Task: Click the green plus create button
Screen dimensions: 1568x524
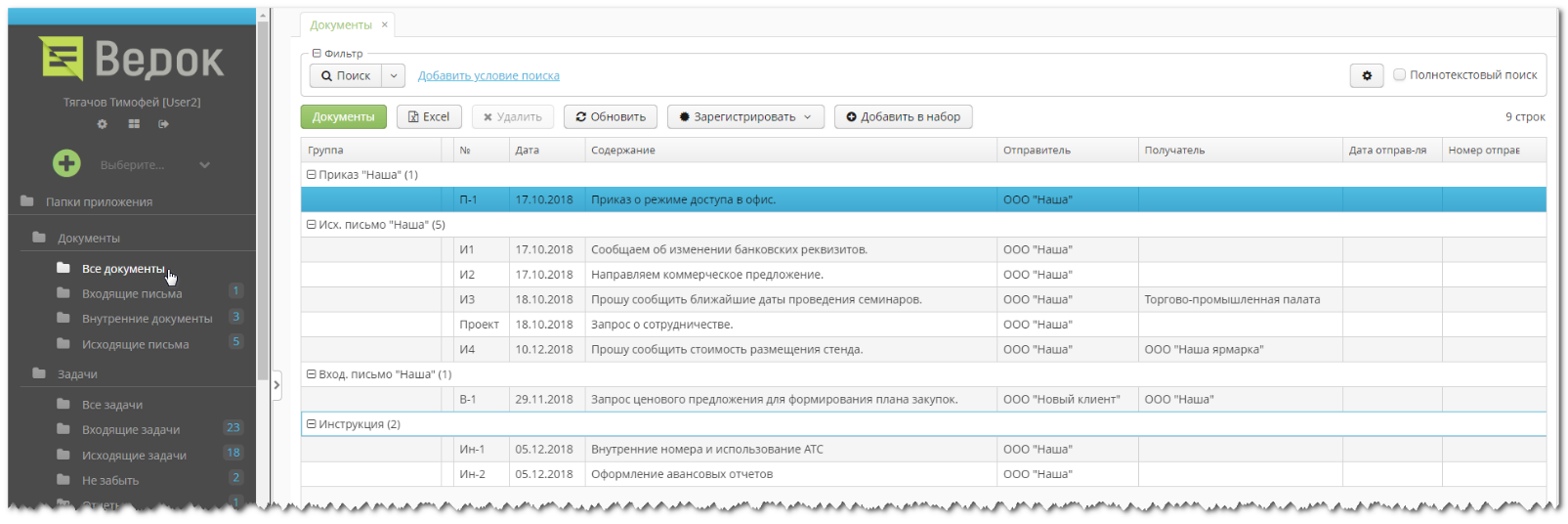Action: point(66,163)
